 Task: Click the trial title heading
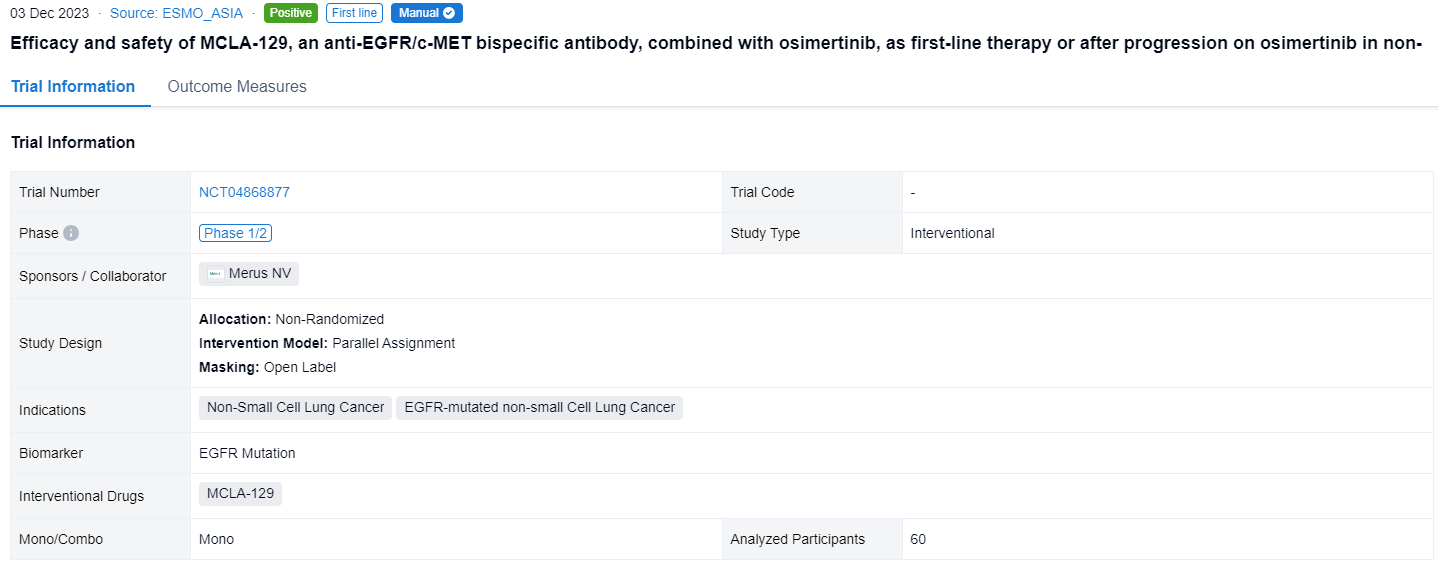(716, 43)
